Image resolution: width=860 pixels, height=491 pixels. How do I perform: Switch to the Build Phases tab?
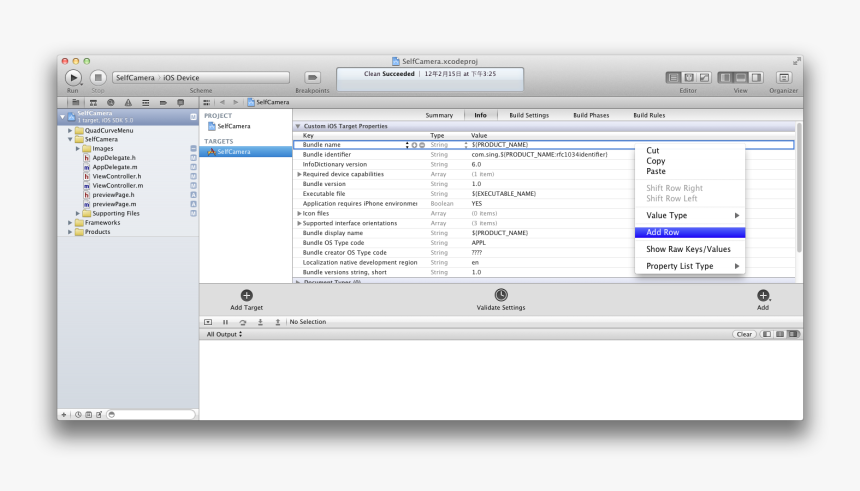point(591,115)
